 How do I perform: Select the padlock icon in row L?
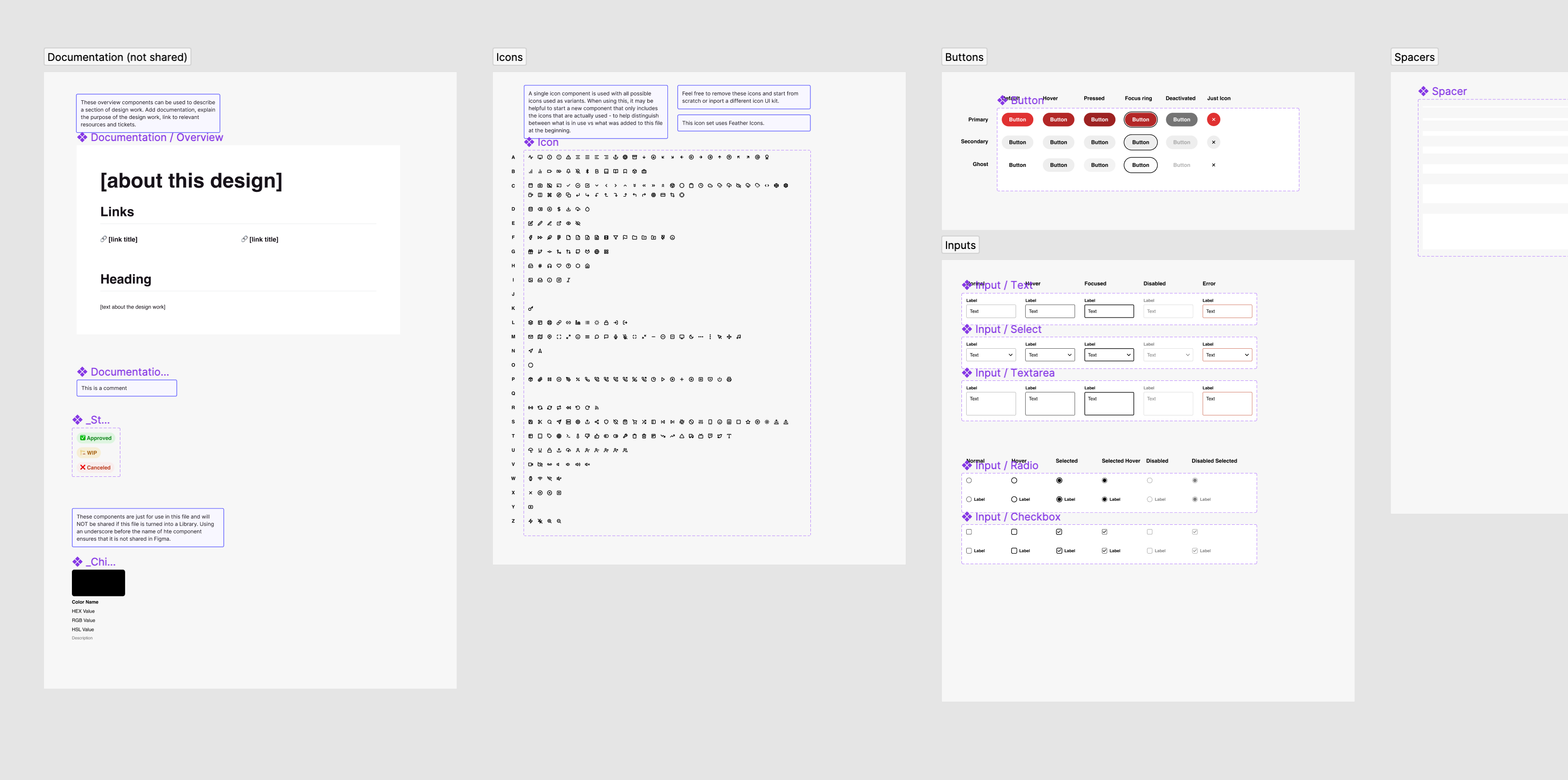click(606, 323)
